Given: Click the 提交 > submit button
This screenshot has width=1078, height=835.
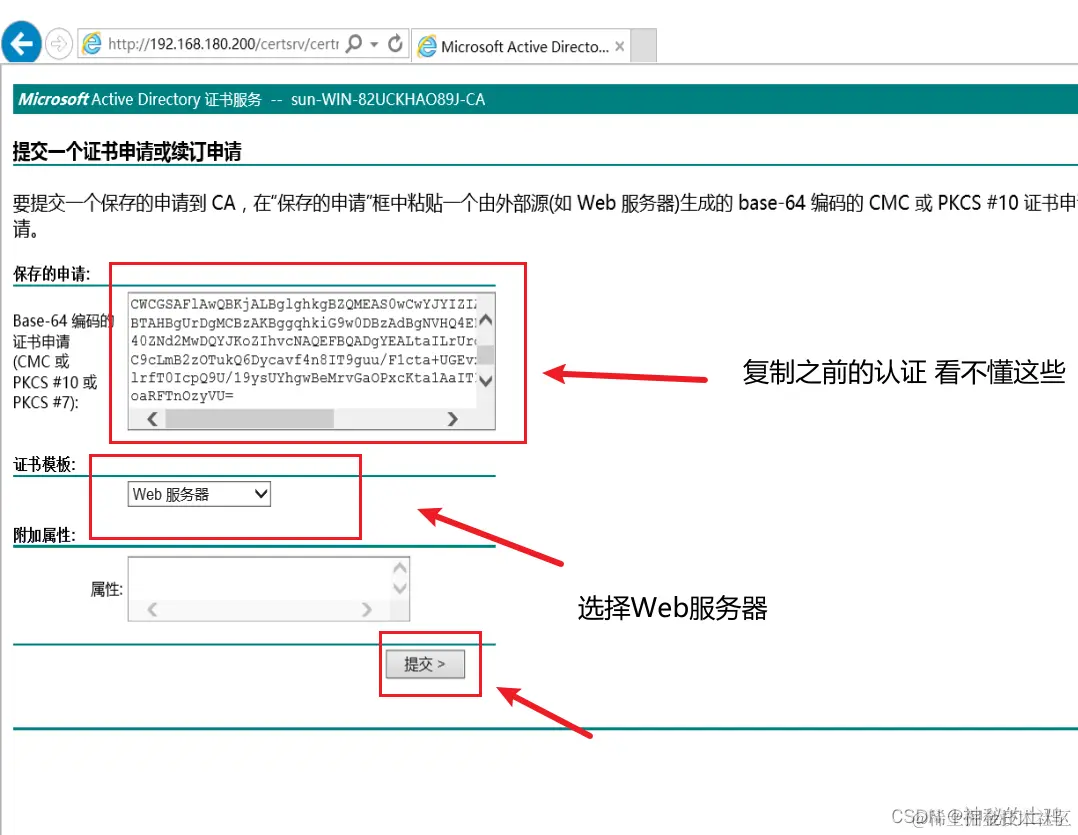Looking at the screenshot, I should [425, 664].
